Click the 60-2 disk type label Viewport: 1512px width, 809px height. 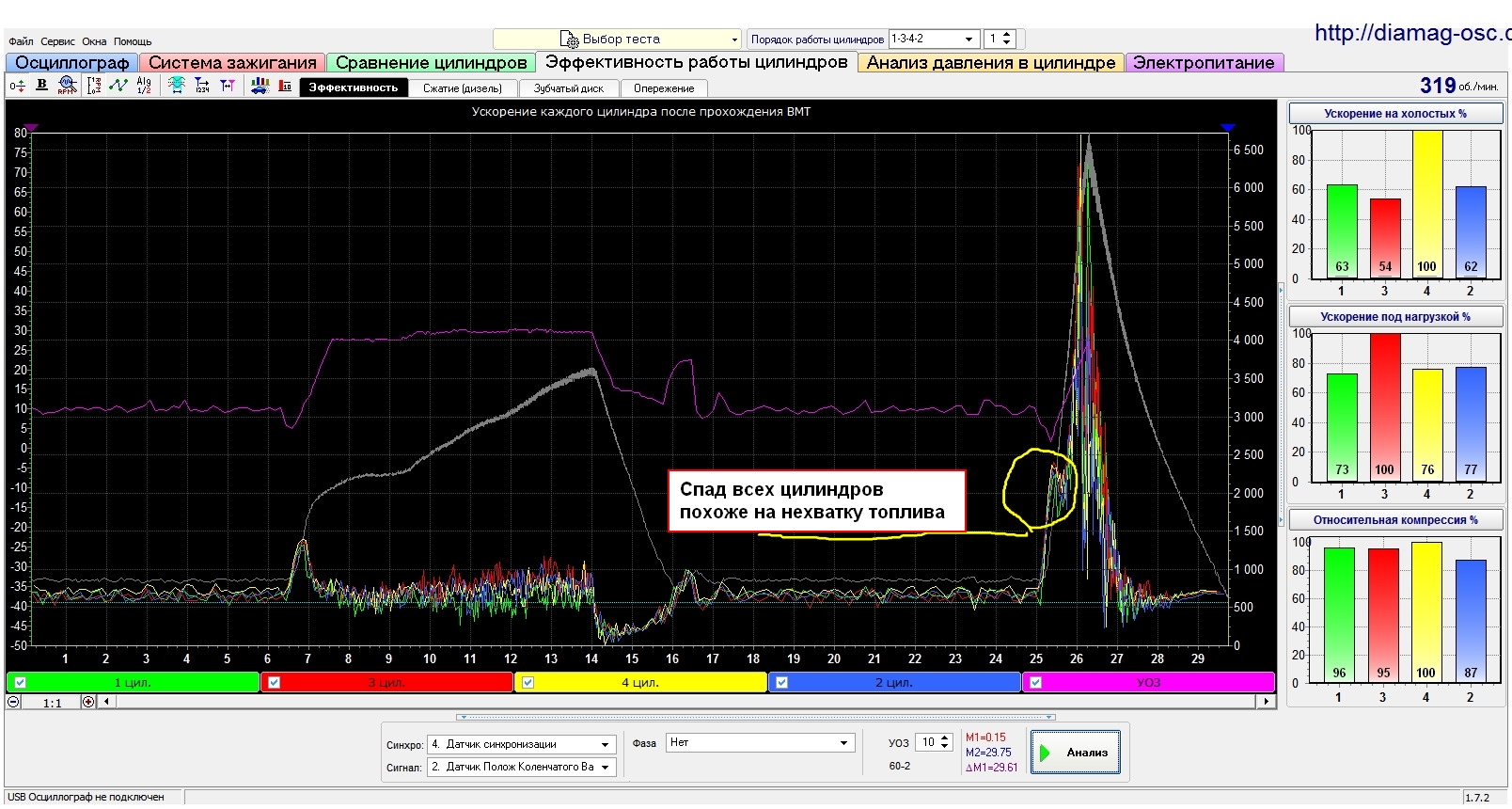900,766
